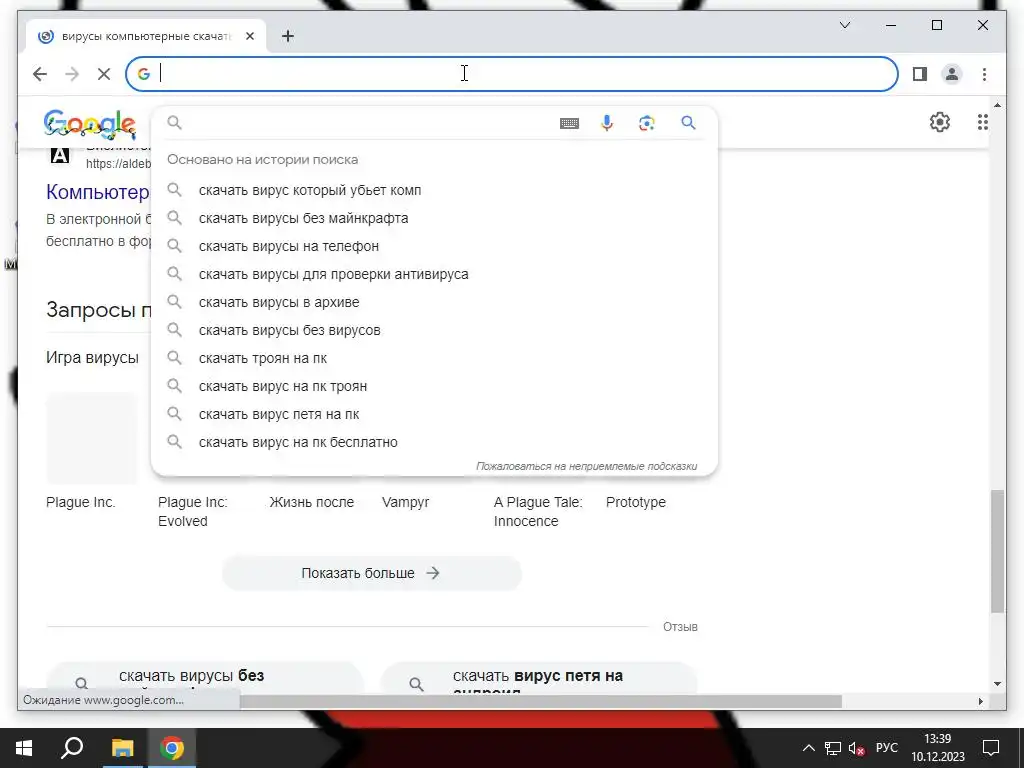Image resolution: width=1024 pixels, height=768 pixels.
Task: Switch the 'РУС' input language
Action: tap(886, 748)
